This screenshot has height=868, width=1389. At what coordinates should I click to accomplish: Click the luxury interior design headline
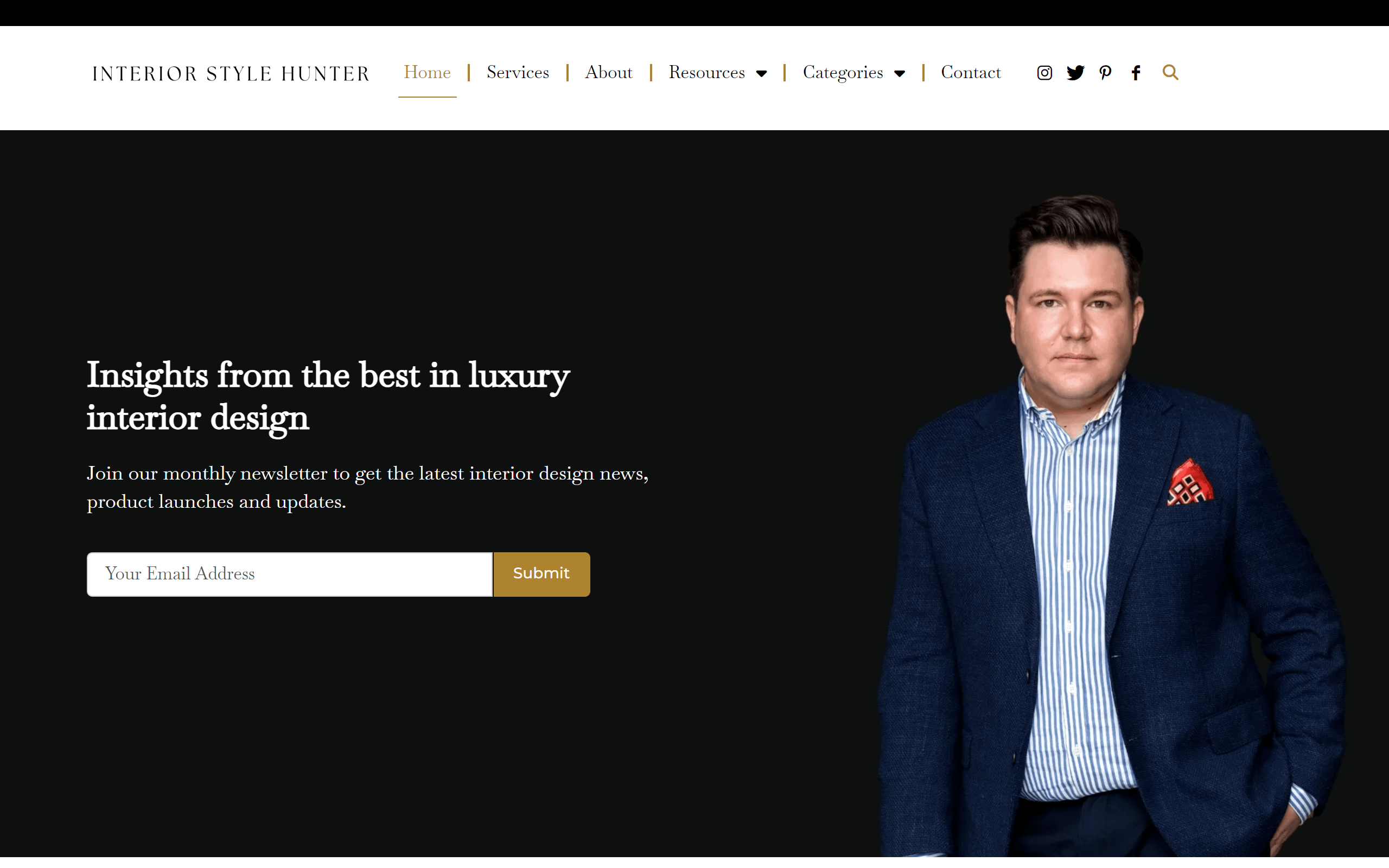[x=327, y=396]
